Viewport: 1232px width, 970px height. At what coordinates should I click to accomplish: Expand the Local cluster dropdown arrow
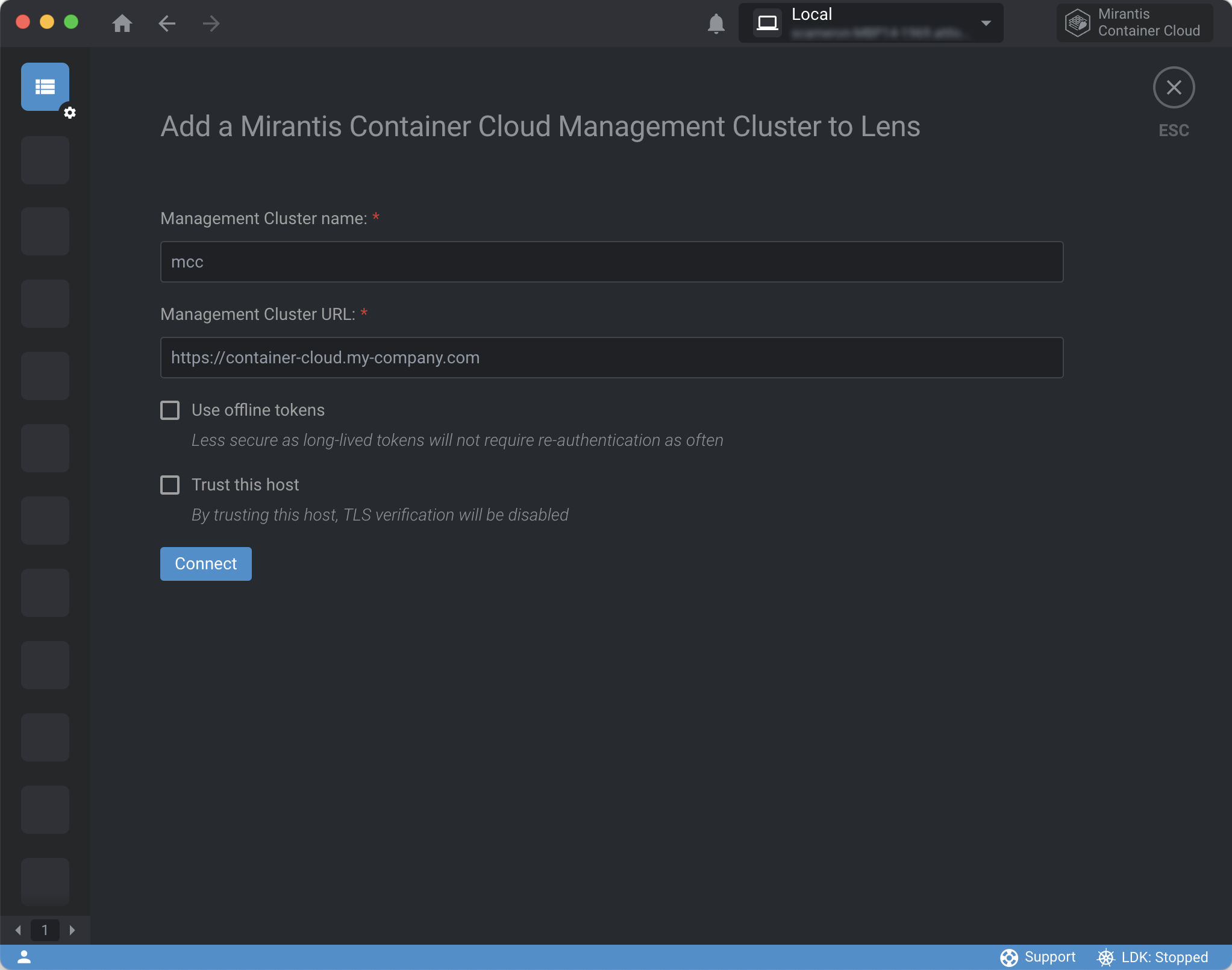click(x=986, y=23)
